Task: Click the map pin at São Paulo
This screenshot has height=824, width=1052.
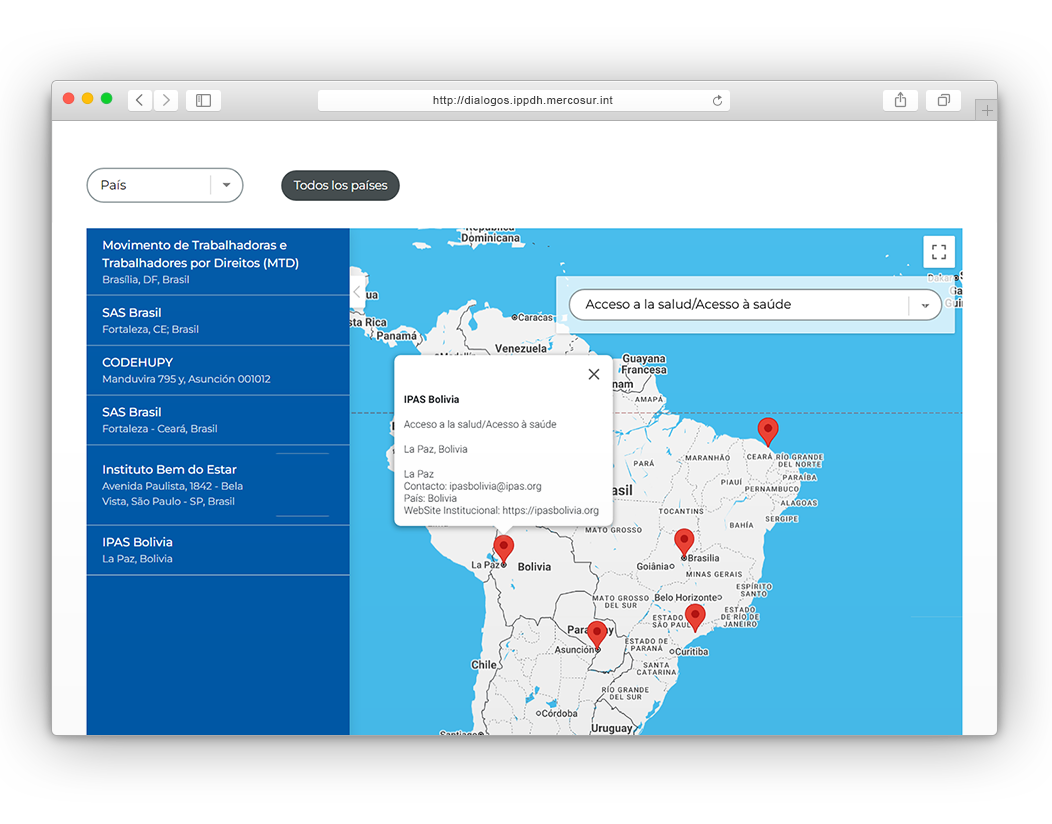Action: [x=695, y=617]
